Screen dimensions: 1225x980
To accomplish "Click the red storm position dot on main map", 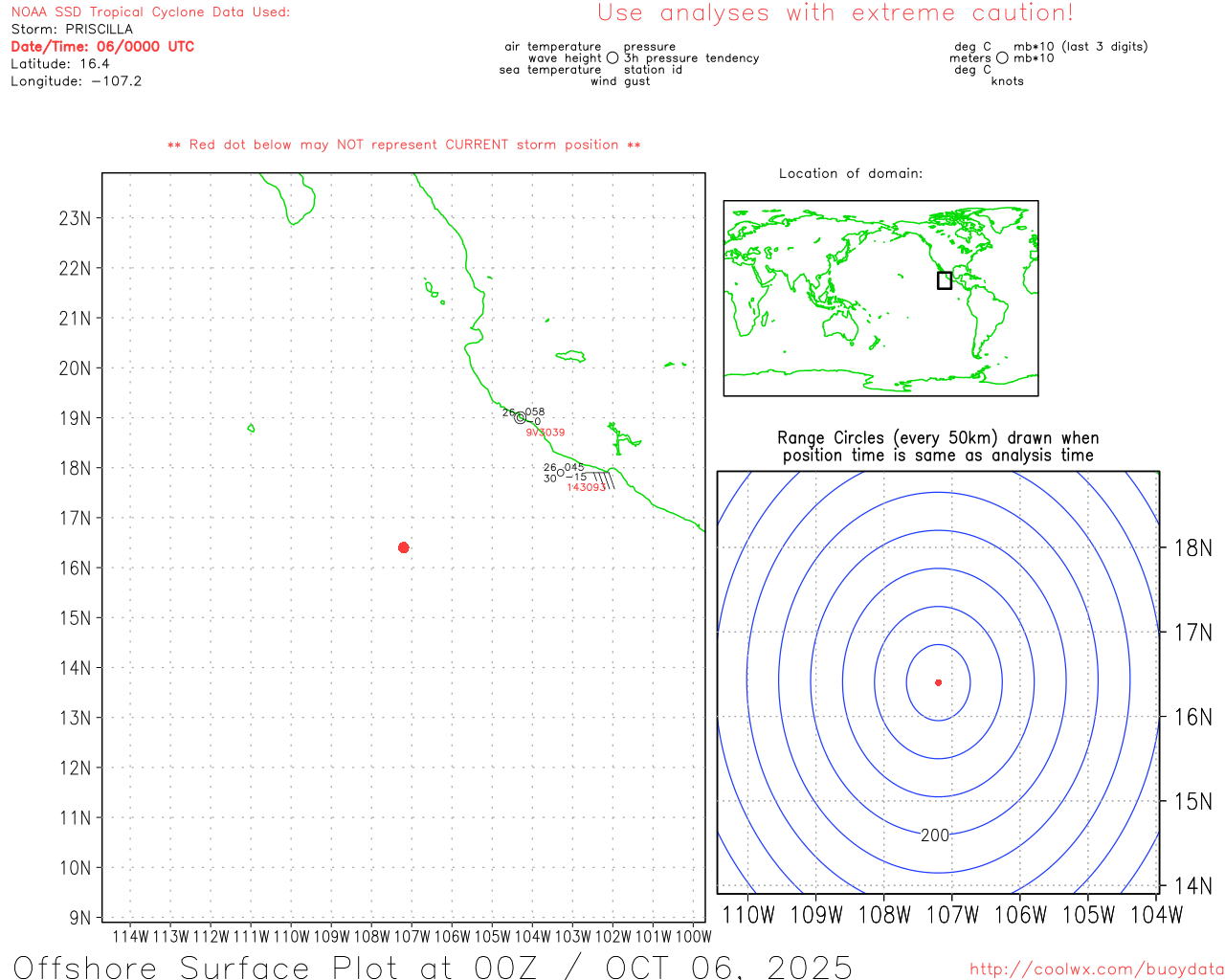I will coord(404,547).
